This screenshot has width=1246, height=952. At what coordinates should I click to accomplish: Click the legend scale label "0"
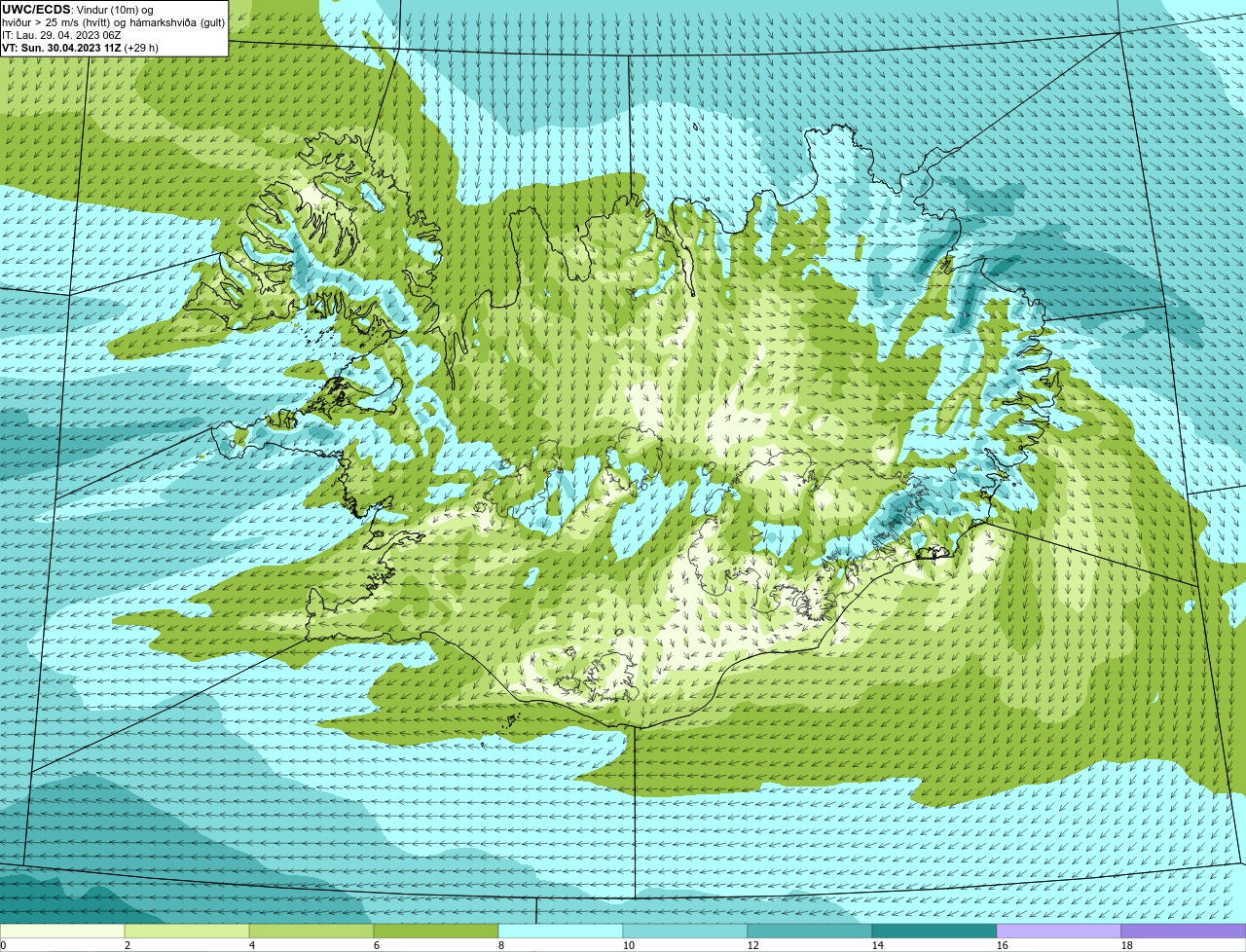click(3, 945)
